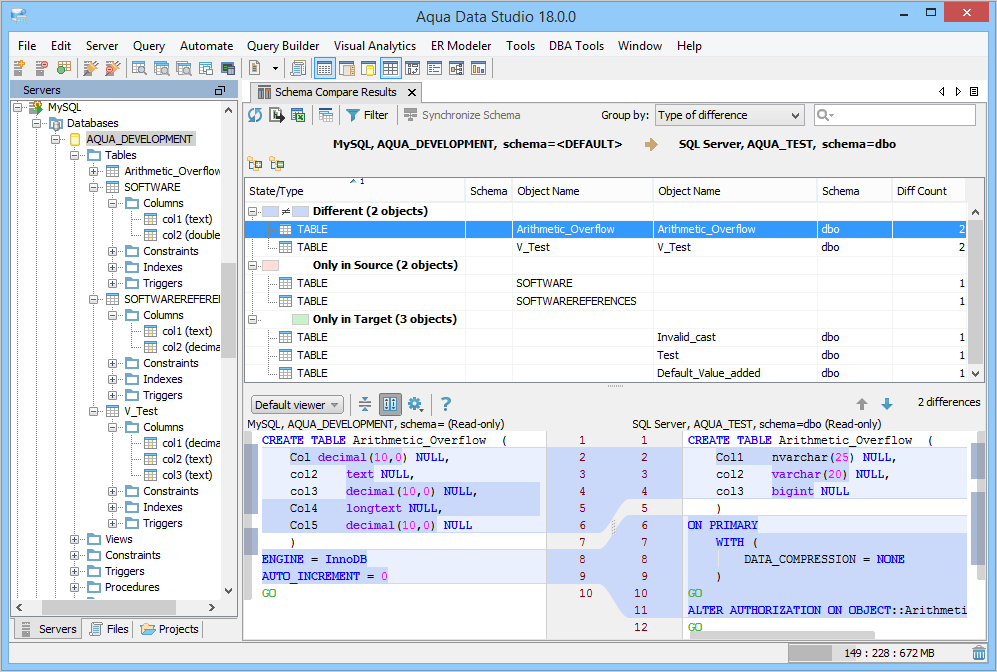Click the Expand All tree icon
997x672 pixels.
255,164
